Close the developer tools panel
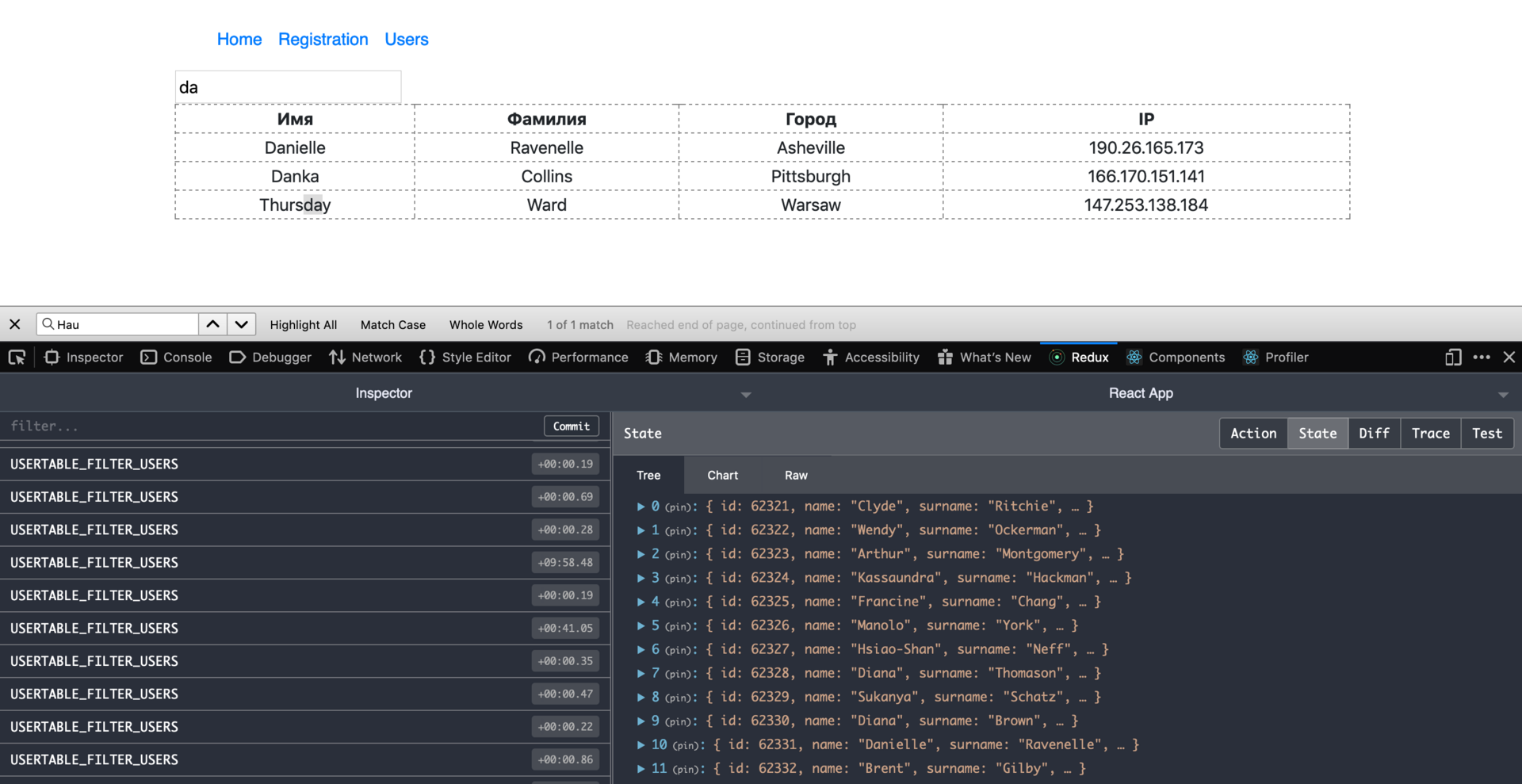The width and height of the screenshot is (1522, 784). pyautogui.click(x=1509, y=358)
